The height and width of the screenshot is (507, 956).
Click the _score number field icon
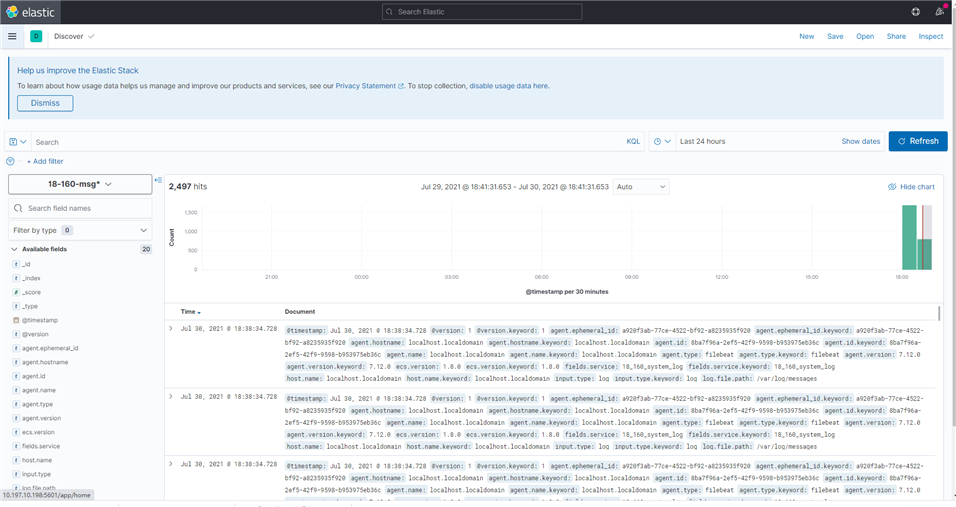16,292
